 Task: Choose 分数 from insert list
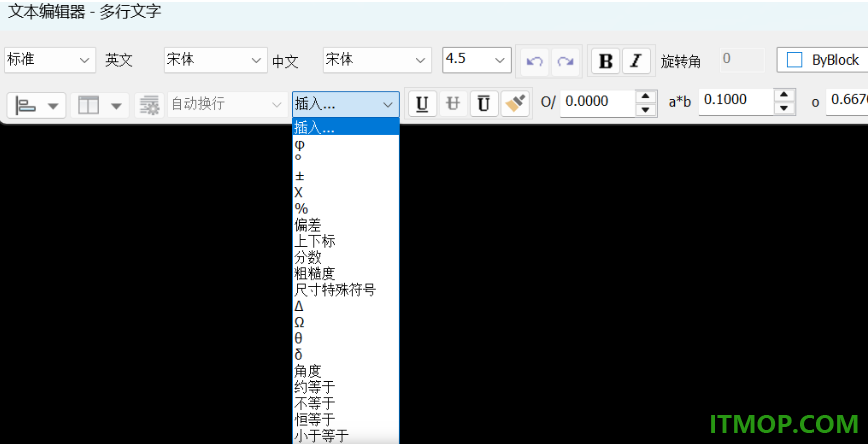coord(345,257)
